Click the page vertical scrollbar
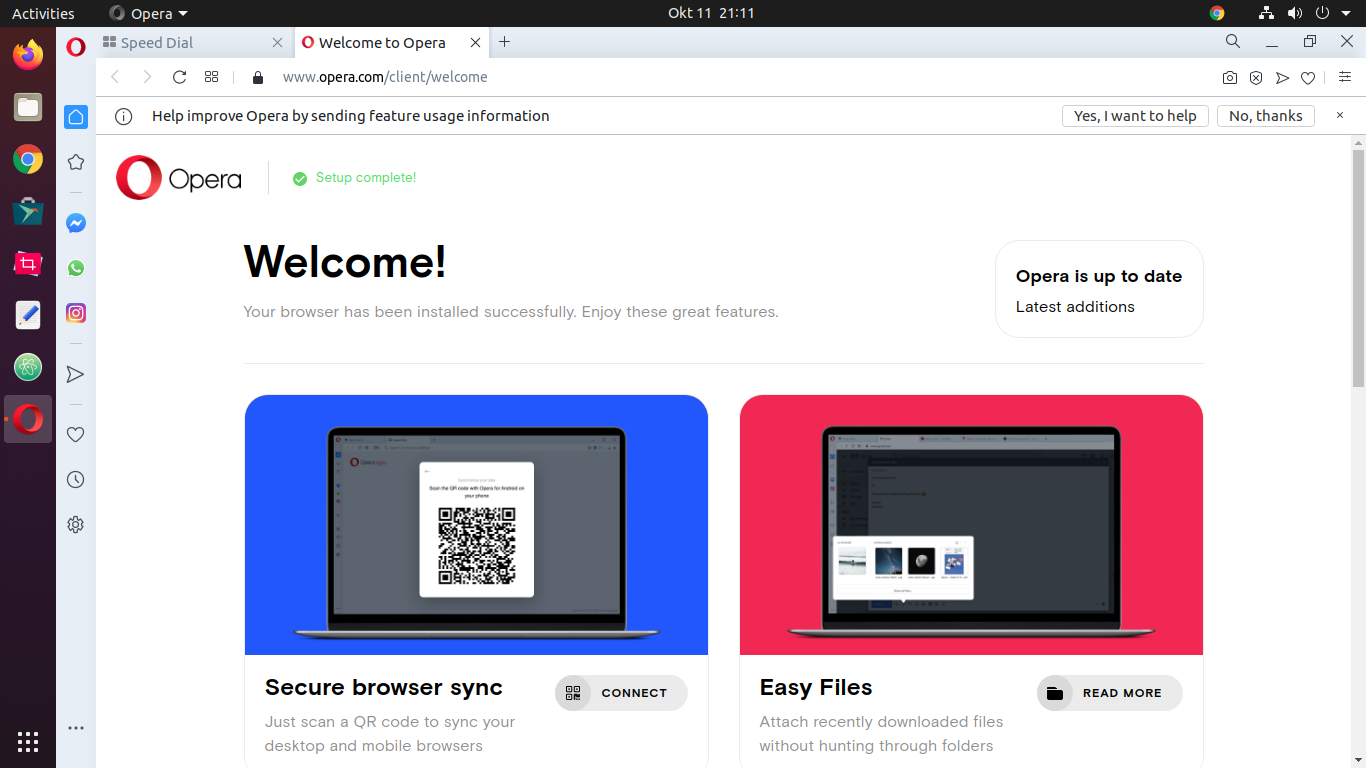This screenshot has width=1366, height=768. click(x=1358, y=268)
